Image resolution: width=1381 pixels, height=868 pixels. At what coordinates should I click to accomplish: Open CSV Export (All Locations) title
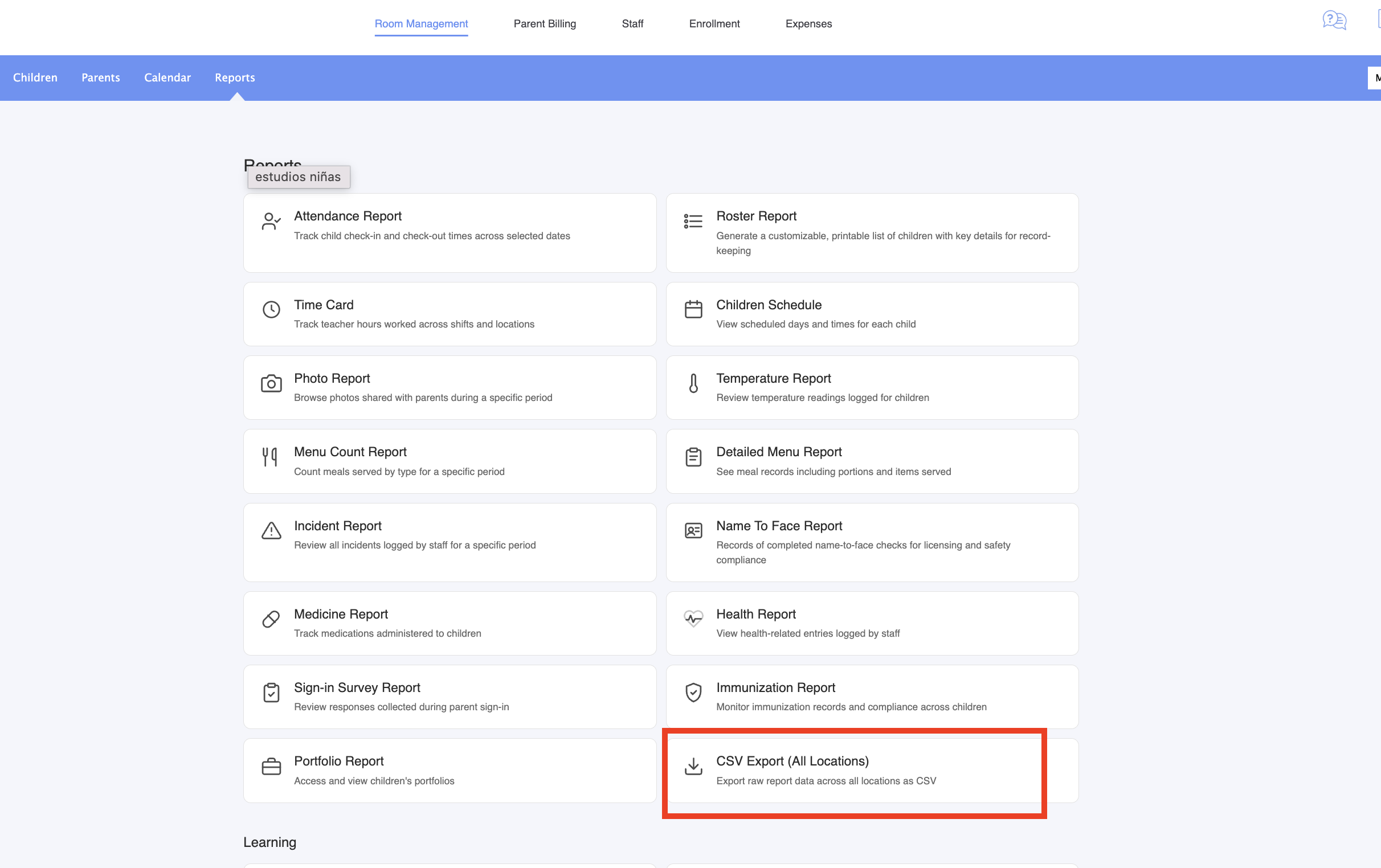tap(792, 761)
